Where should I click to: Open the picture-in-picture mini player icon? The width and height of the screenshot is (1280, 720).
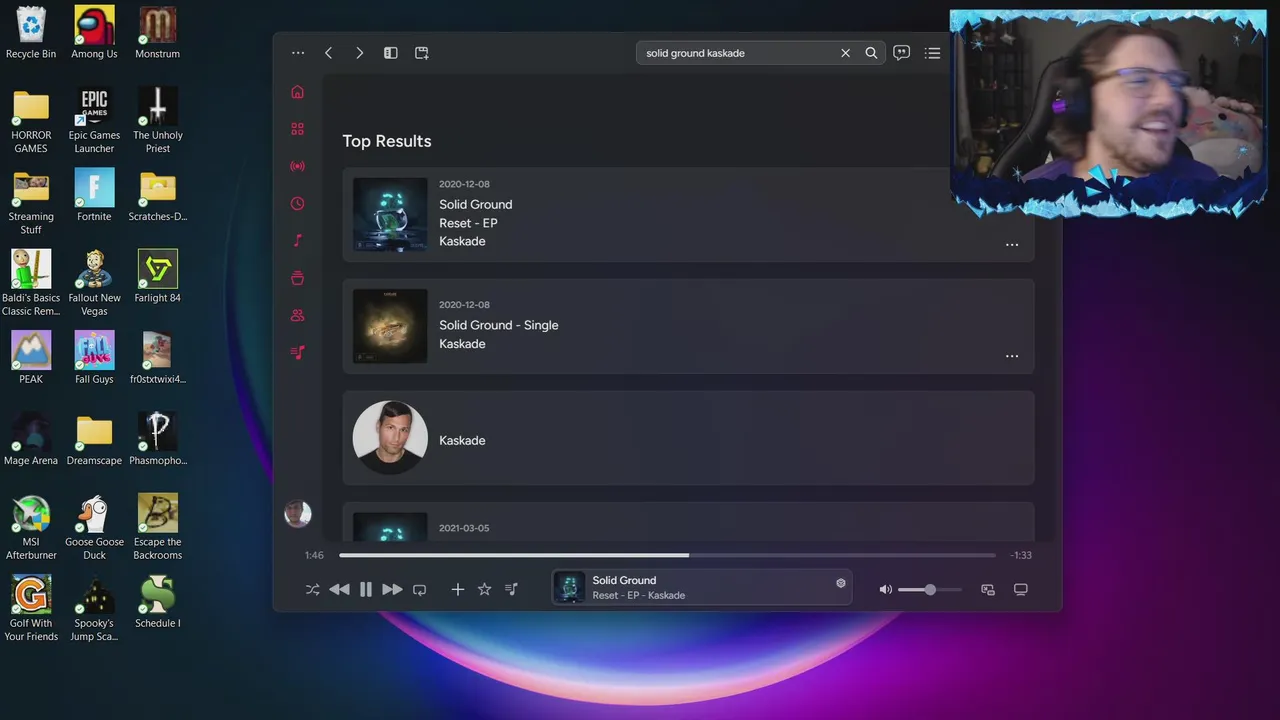click(988, 590)
